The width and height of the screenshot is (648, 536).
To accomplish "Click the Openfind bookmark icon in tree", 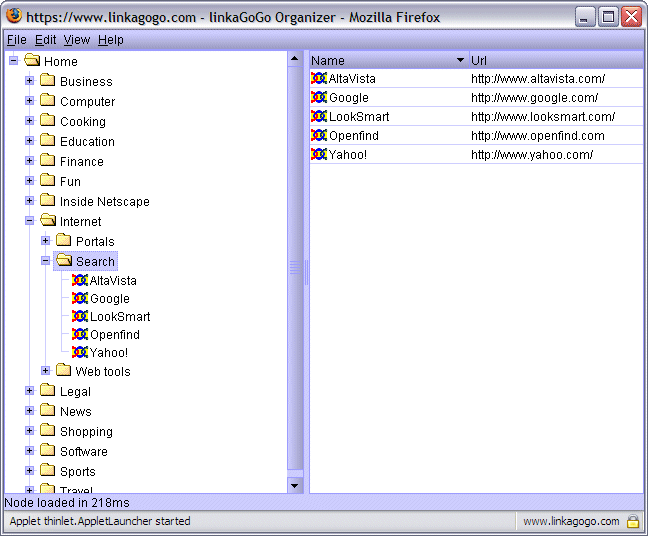I will 80,334.
